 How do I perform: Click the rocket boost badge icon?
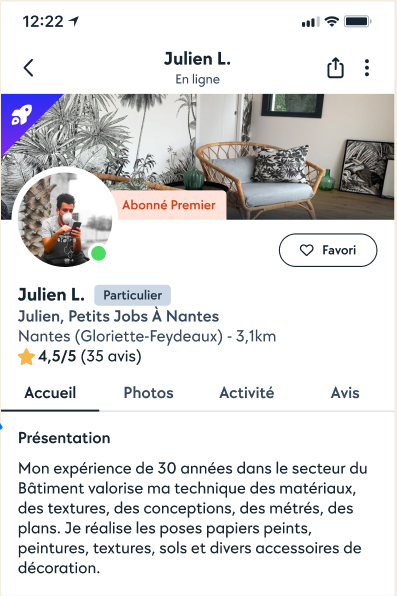point(22,115)
